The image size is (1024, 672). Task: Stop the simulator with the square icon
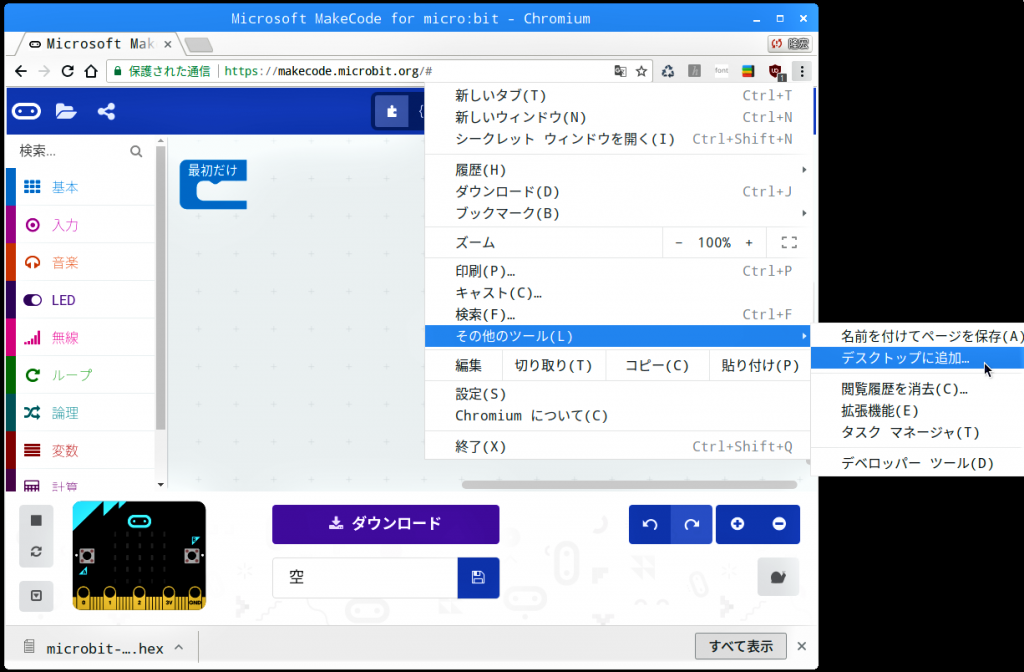[36, 520]
